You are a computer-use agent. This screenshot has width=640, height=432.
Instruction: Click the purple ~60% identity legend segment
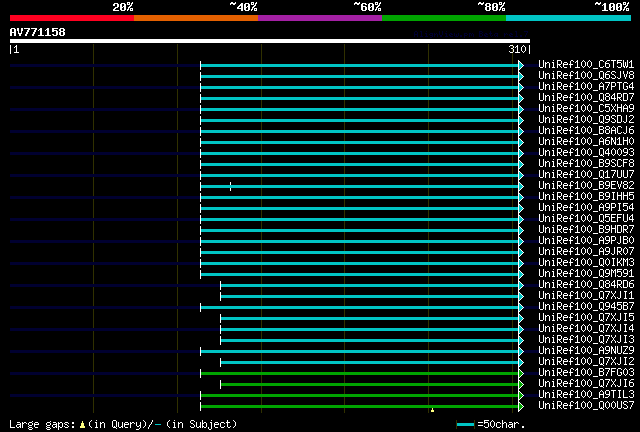[320, 18]
